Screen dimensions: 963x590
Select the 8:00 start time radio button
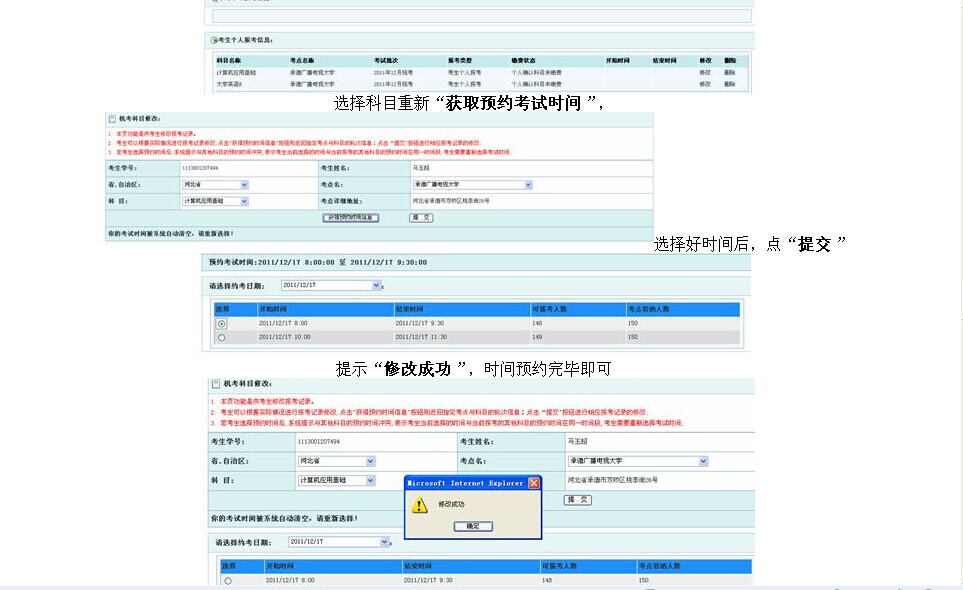coord(222,323)
